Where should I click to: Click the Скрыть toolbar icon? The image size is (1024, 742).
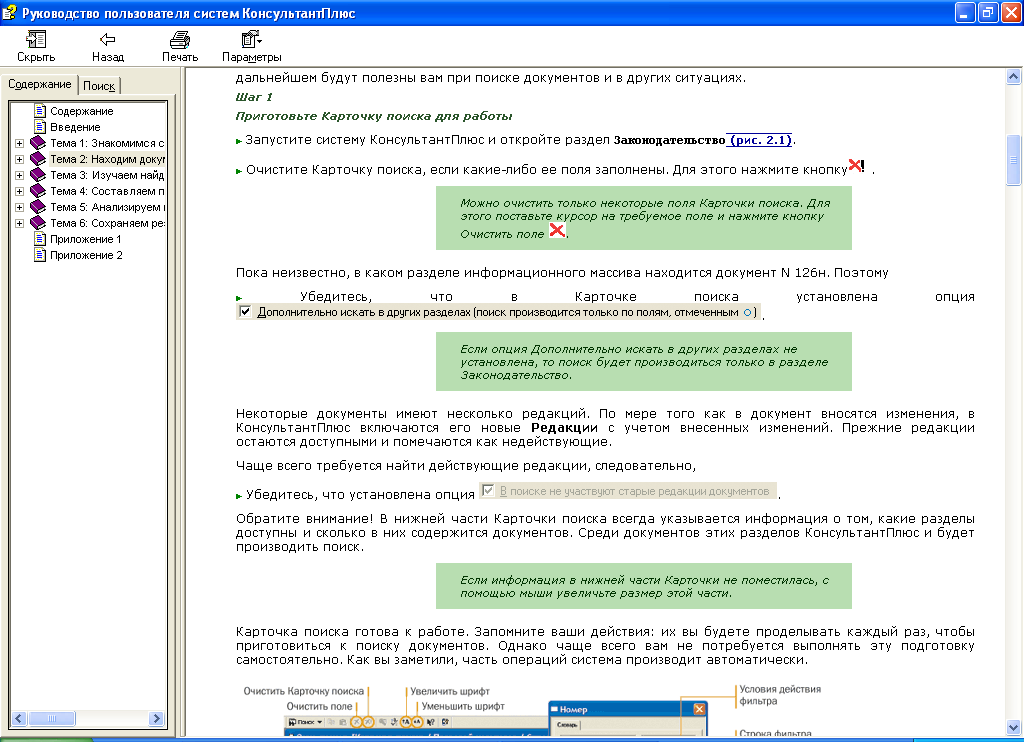click(x=36, y=40)
